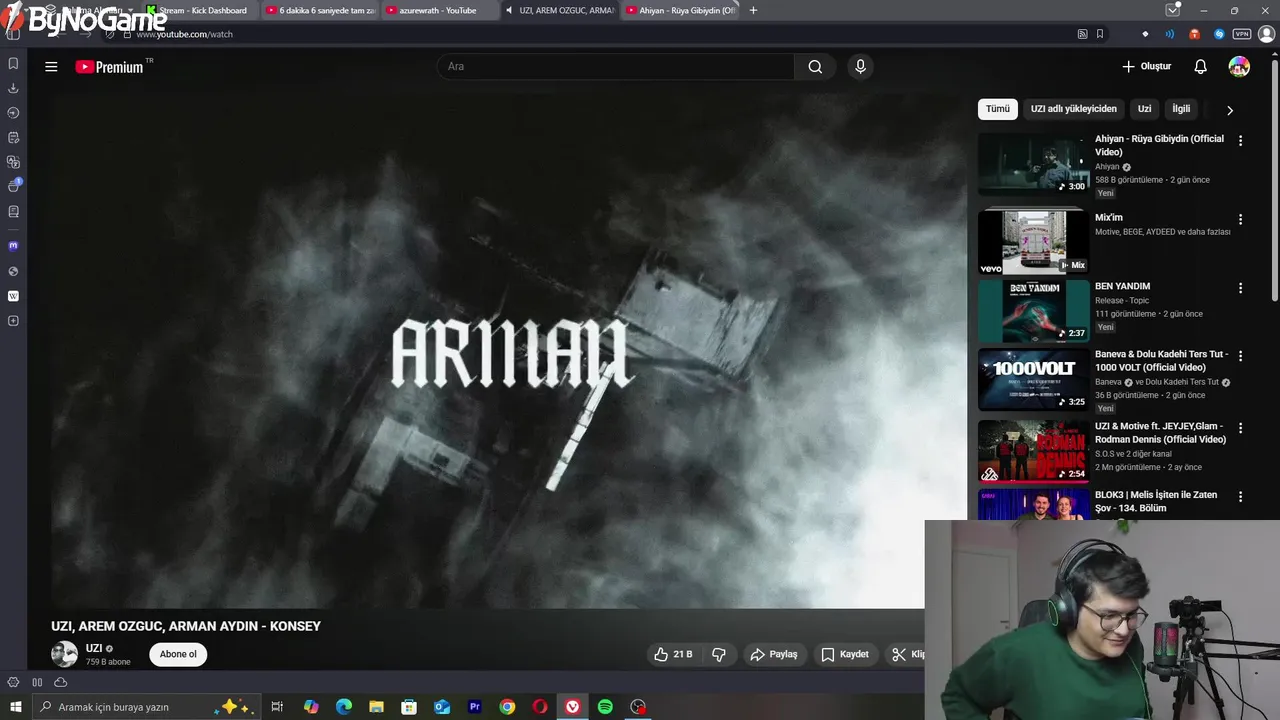The width and height of the screenshot is (1280, 720).
Task: Click the Abone ol subscribe button
Action: click(178, 654)
